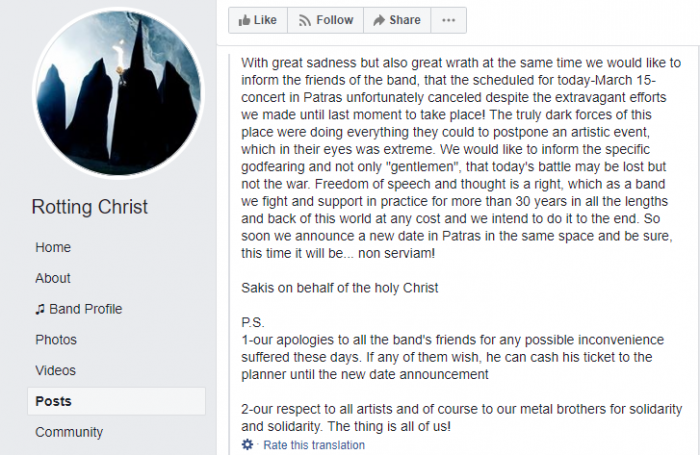Like the Rotting Christ page
Image resolution: width=700 pixels, height=455 pixels.
[x=258, y=20]
